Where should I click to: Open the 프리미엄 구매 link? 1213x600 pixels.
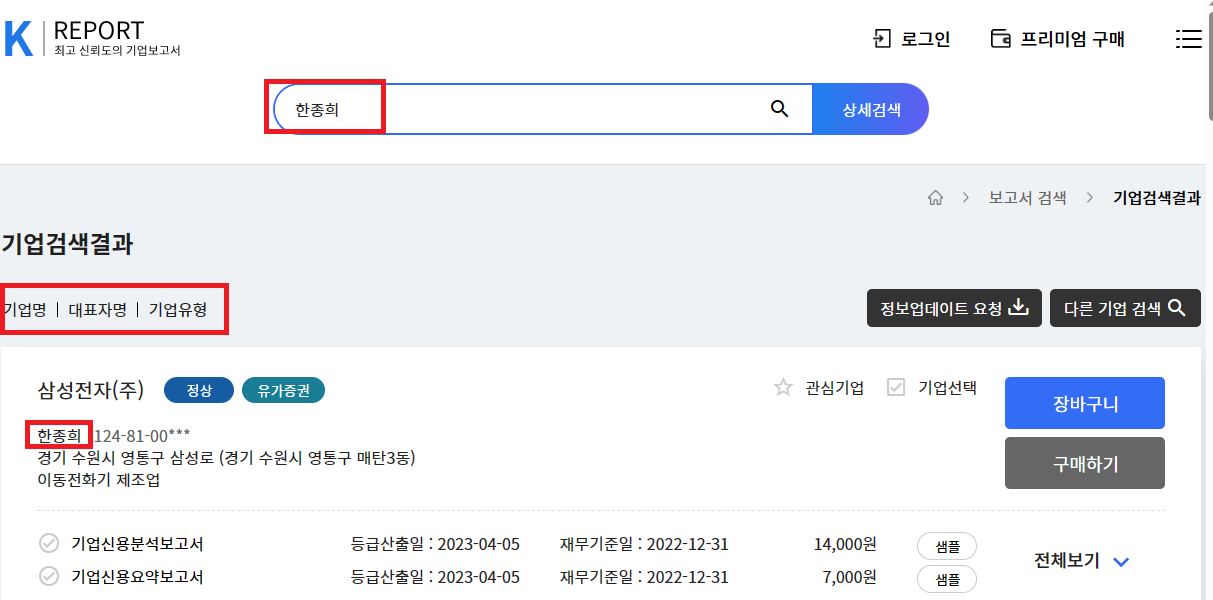[x=1072, y=39]
